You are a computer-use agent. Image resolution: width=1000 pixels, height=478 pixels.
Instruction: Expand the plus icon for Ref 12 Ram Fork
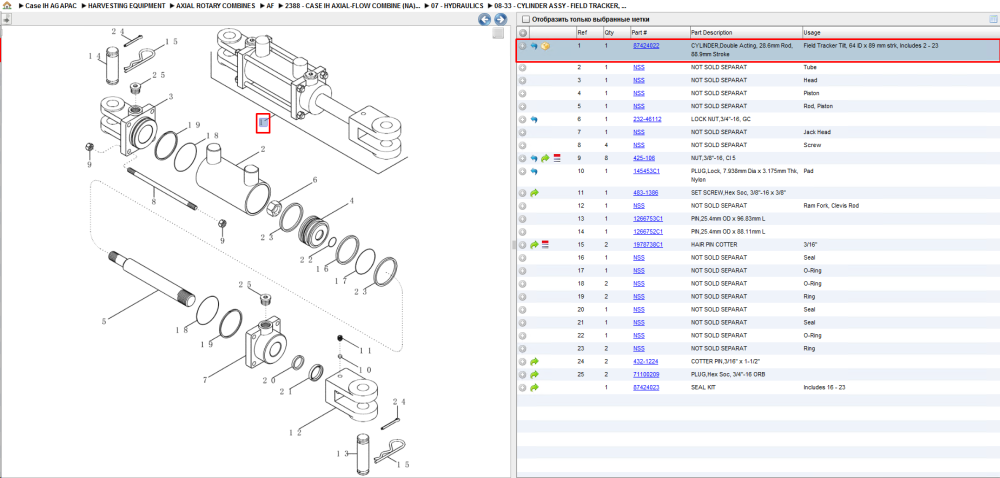coord(523,206)
